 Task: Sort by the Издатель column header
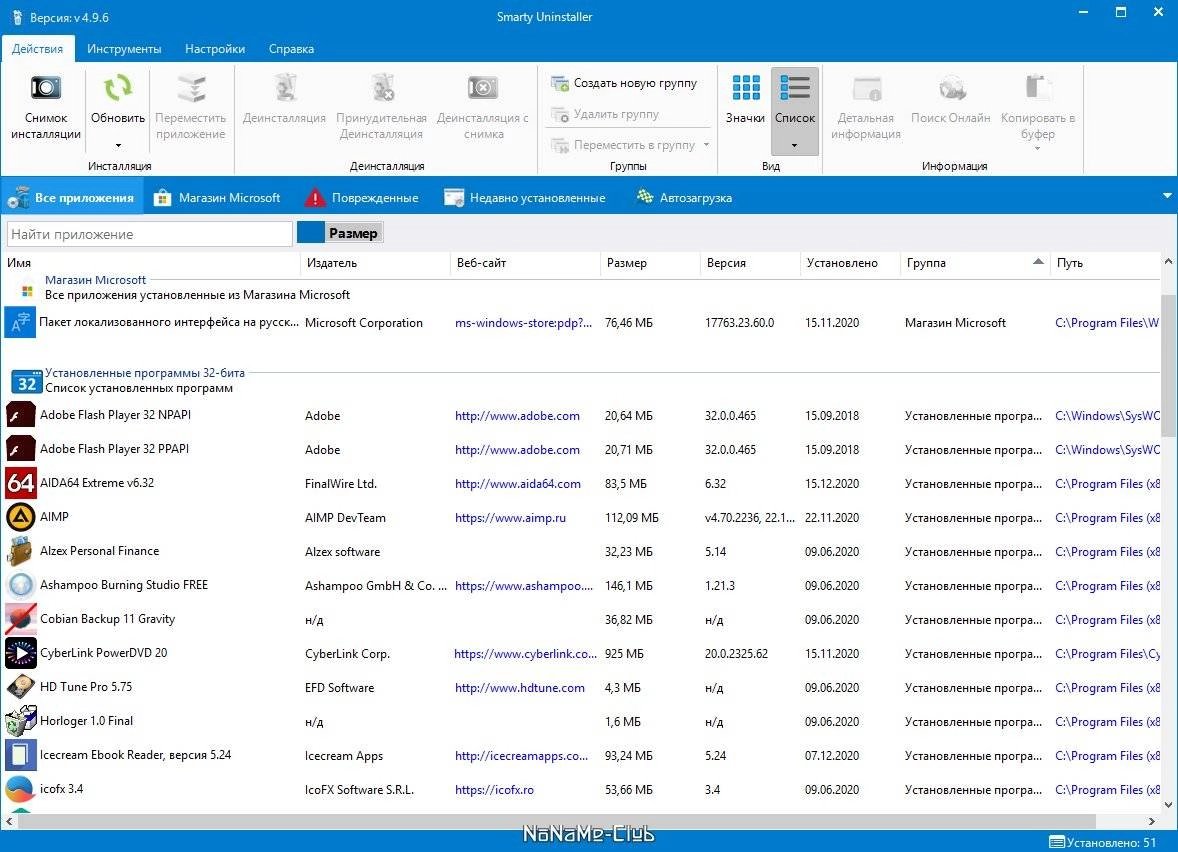coord(375,263)
